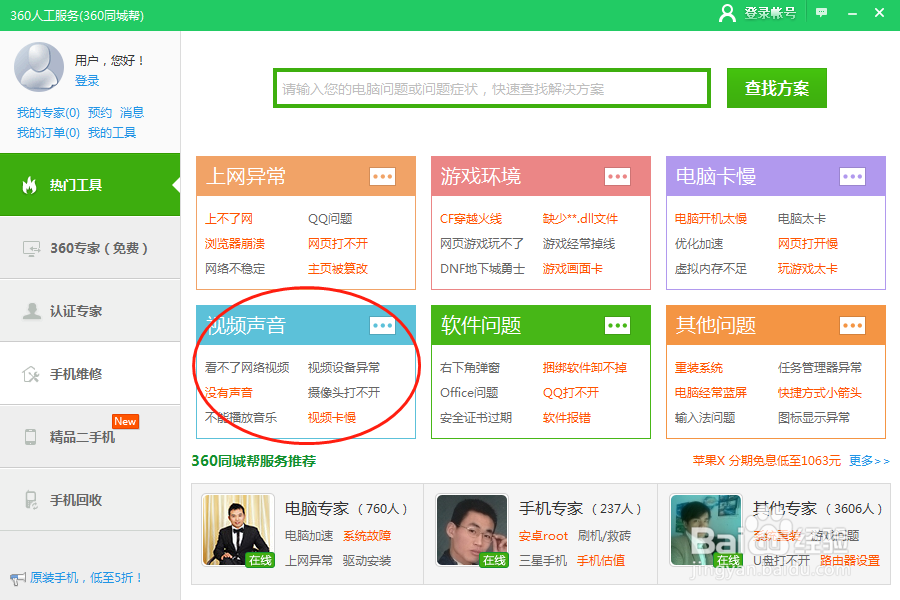Viewport: 900px width, 600px height.
Task: Click the person icon beside 认证专家
Action: [x=32, y=311]
